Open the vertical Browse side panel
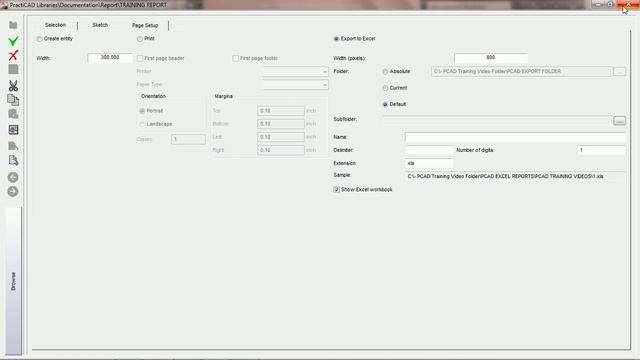The image size is (640, 360). pos(13,281)
